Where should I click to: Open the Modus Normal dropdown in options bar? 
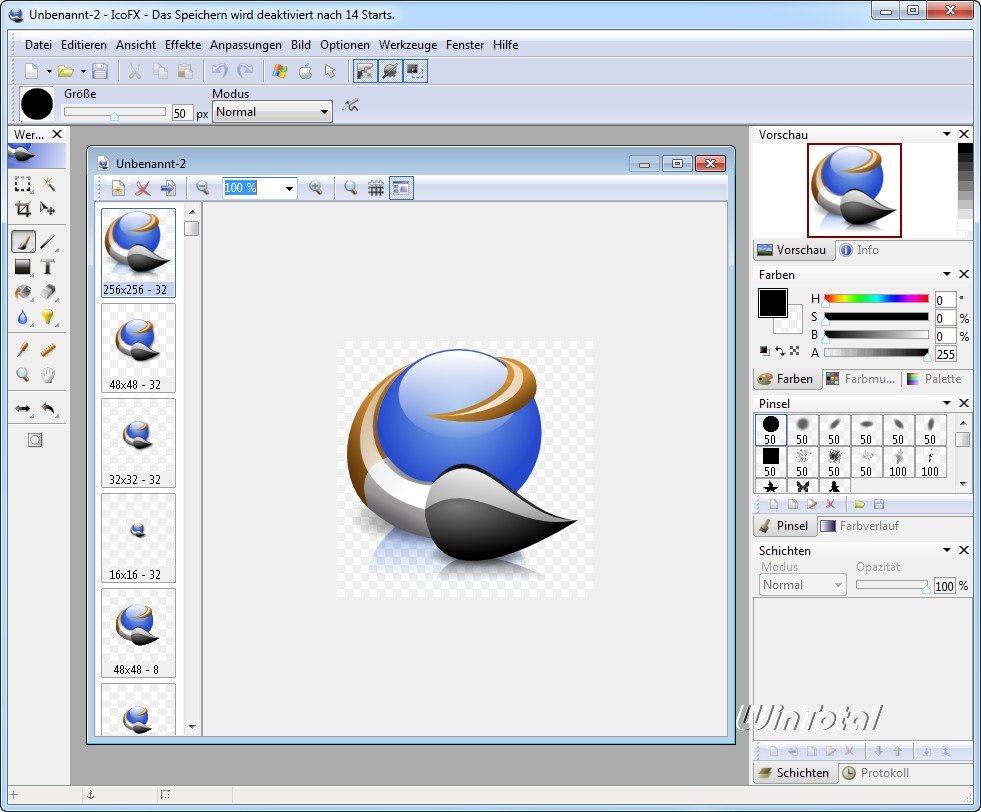(x=272, y=112)
